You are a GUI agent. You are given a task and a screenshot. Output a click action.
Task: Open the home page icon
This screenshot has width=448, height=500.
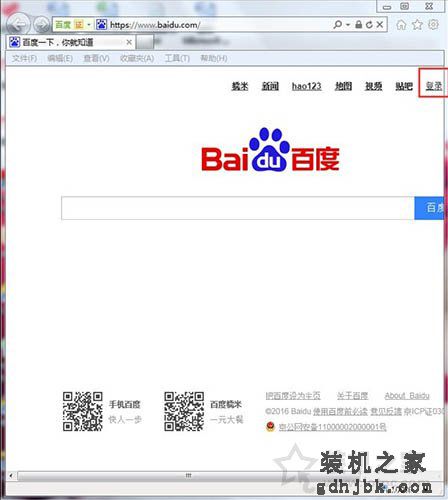pyautogui.click(x=401, y=24)
